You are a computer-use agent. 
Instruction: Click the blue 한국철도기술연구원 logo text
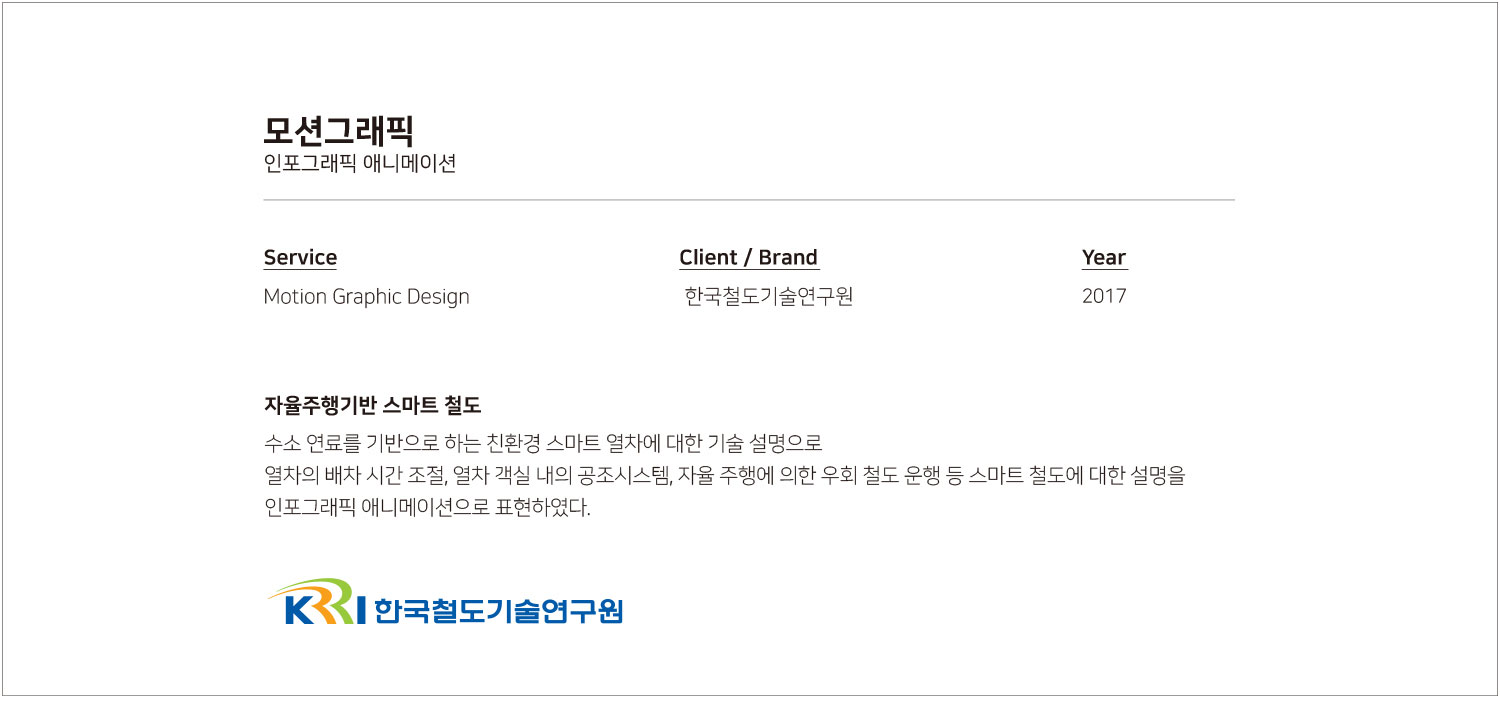(498, 610)
